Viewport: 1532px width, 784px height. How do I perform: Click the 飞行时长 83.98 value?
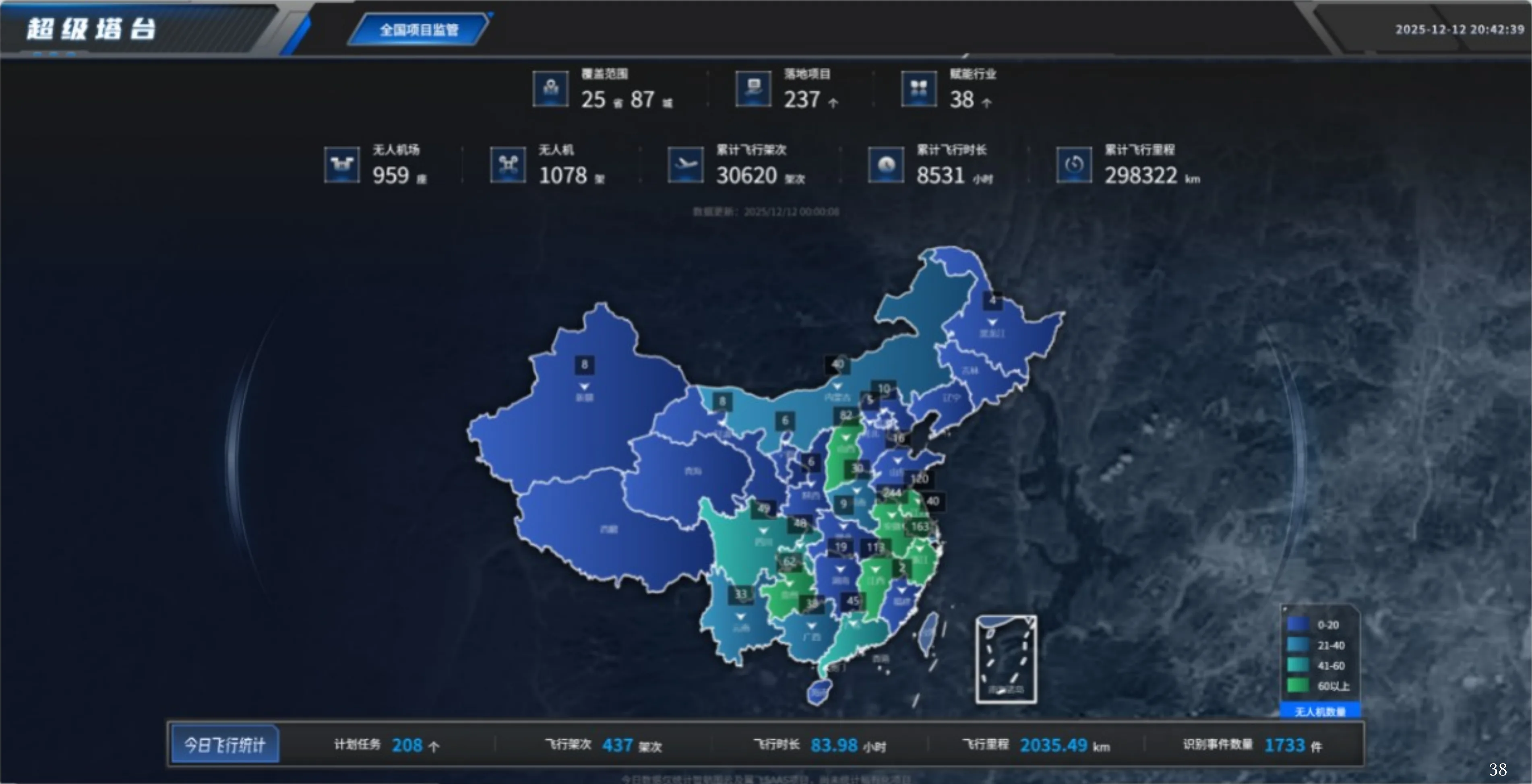click(x=834, y=745)
